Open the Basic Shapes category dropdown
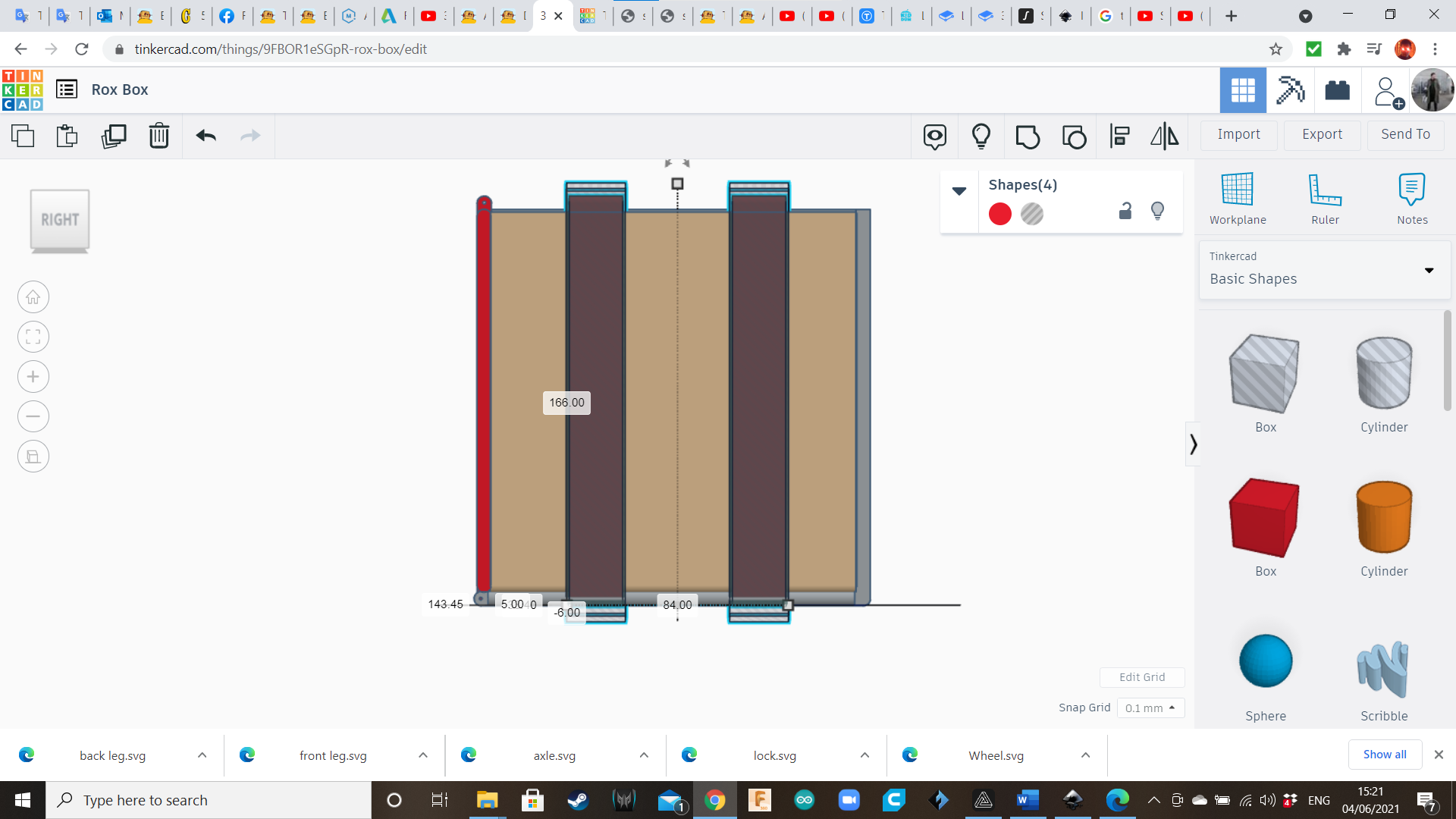 pyautogui.click(x=1429, y=270)
